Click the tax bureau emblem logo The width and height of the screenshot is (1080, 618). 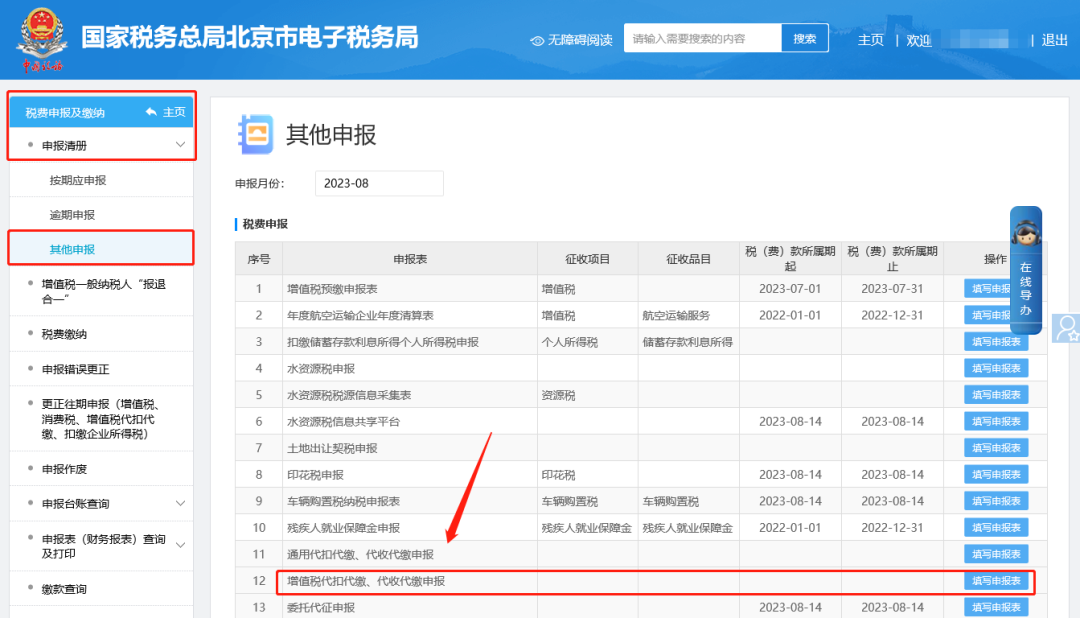[x=41, y=38]
